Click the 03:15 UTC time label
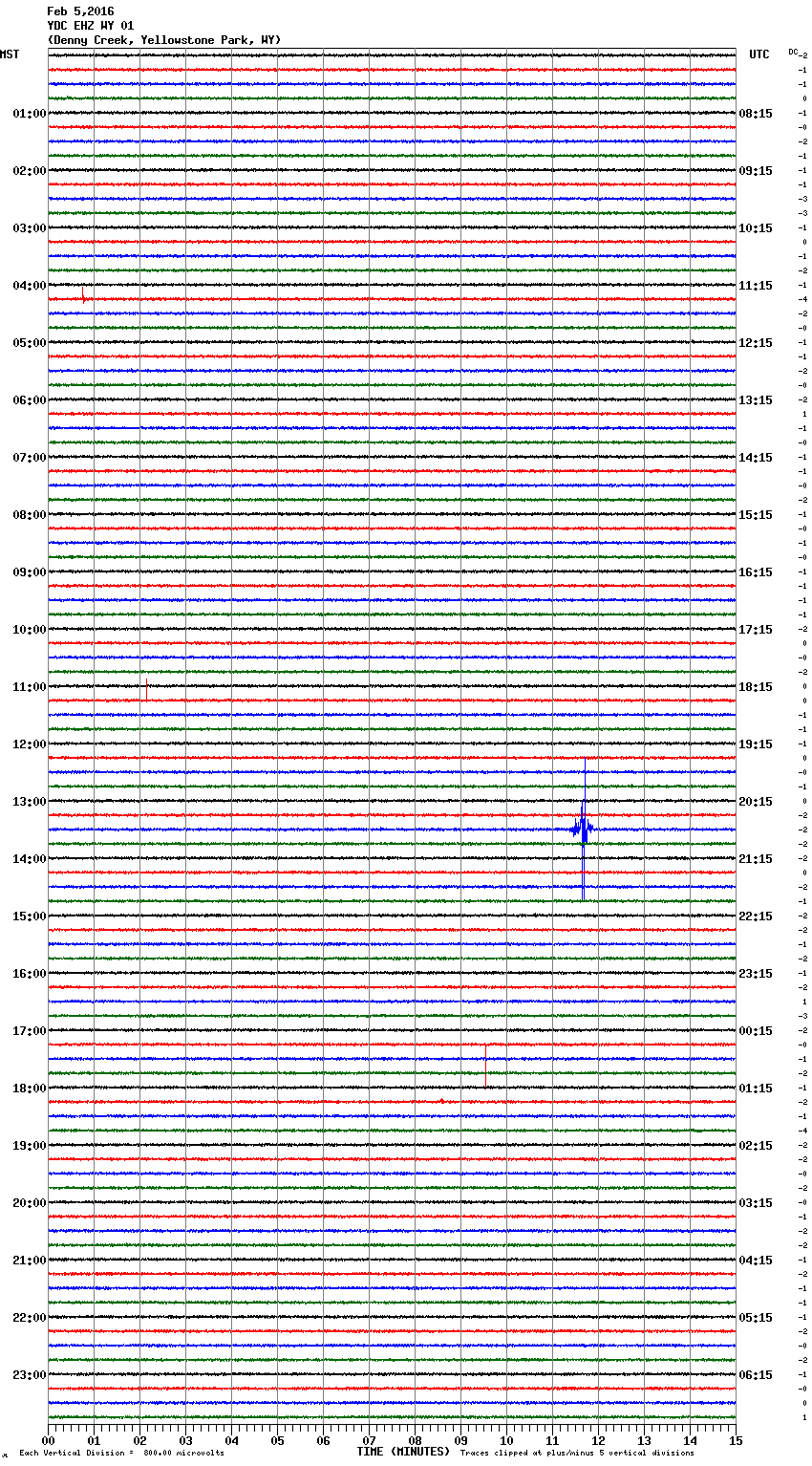The width and height of the screenshot is (812, 1466). click(x=756, y=1203)
